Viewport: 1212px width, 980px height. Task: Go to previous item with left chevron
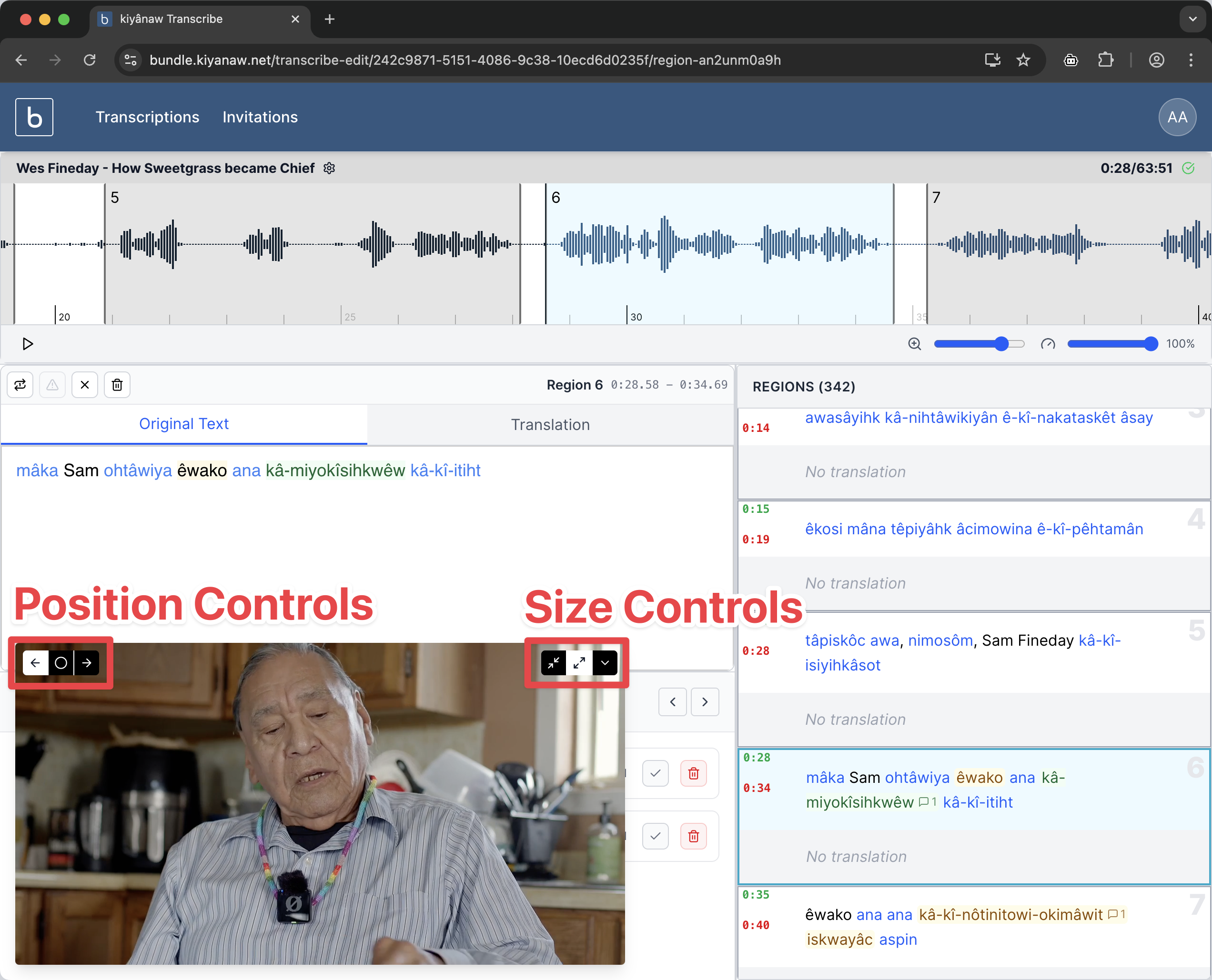click(673, 702)
